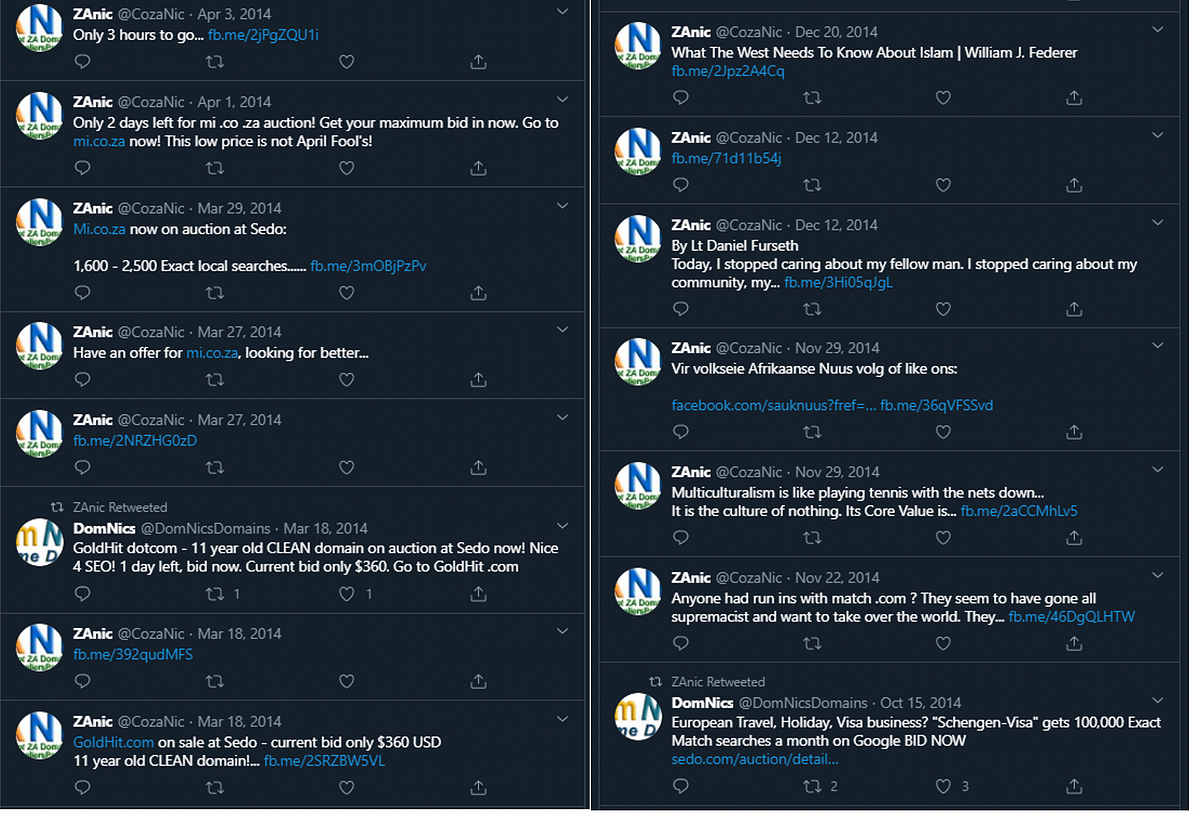Retweet the Schengen-Visa tweet with 2 retweets
The image size is (1200, 814).
coord(813,786)
